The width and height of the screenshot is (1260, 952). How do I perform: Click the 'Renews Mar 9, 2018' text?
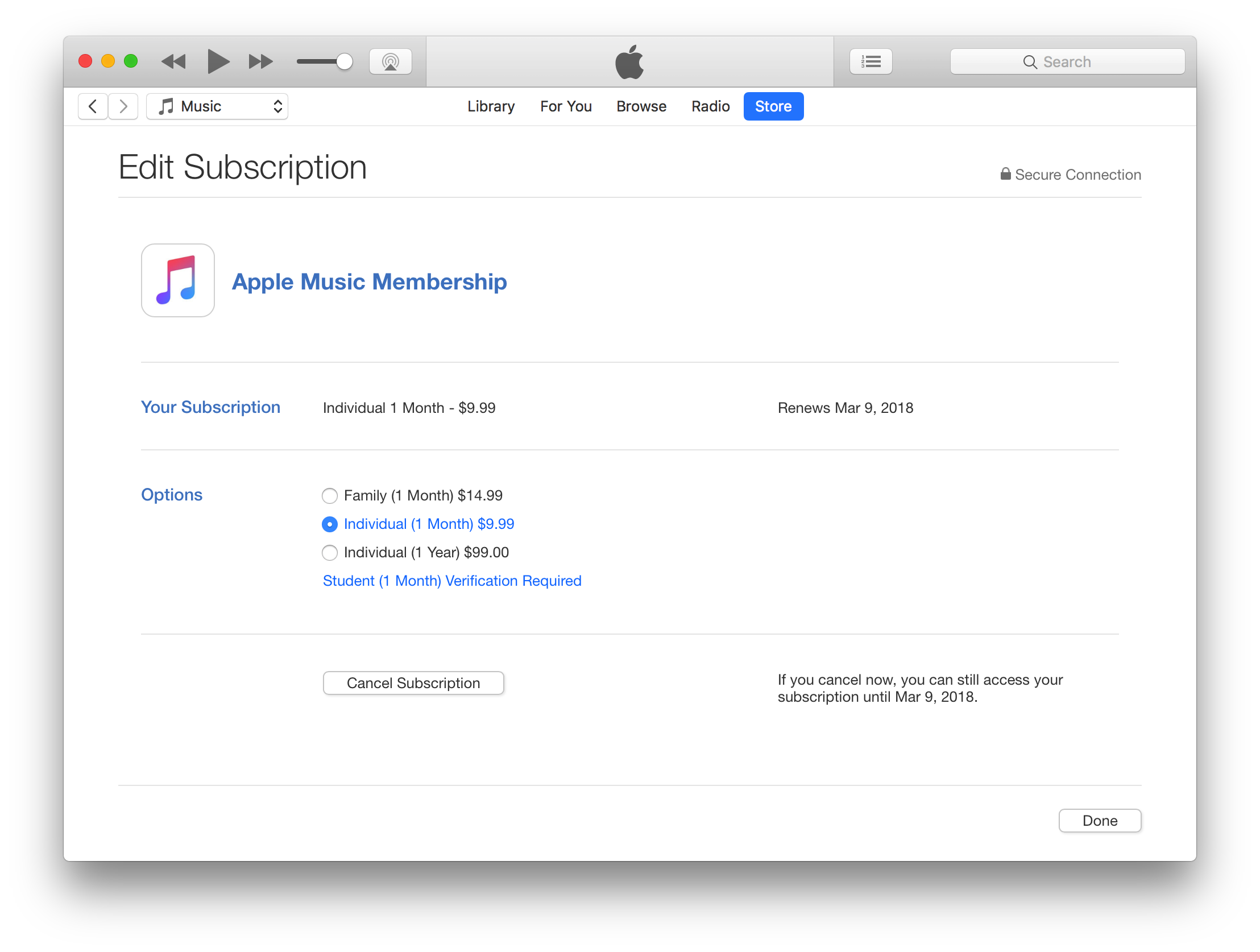[845, 408]
